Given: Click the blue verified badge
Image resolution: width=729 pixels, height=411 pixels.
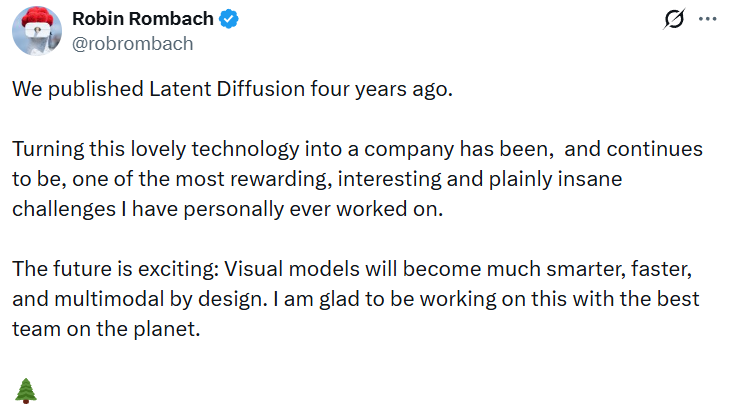Looking at the screenshot, I should tap(229, 19).
